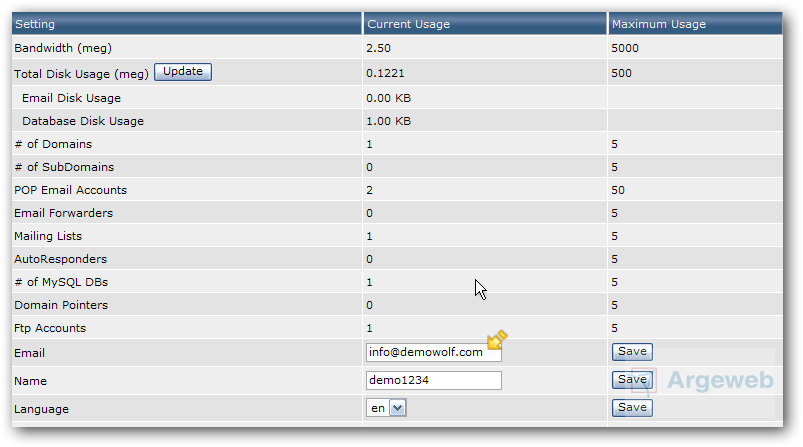
Task: Click the Name field containing demo1234
Action: [x=433, y=380]
